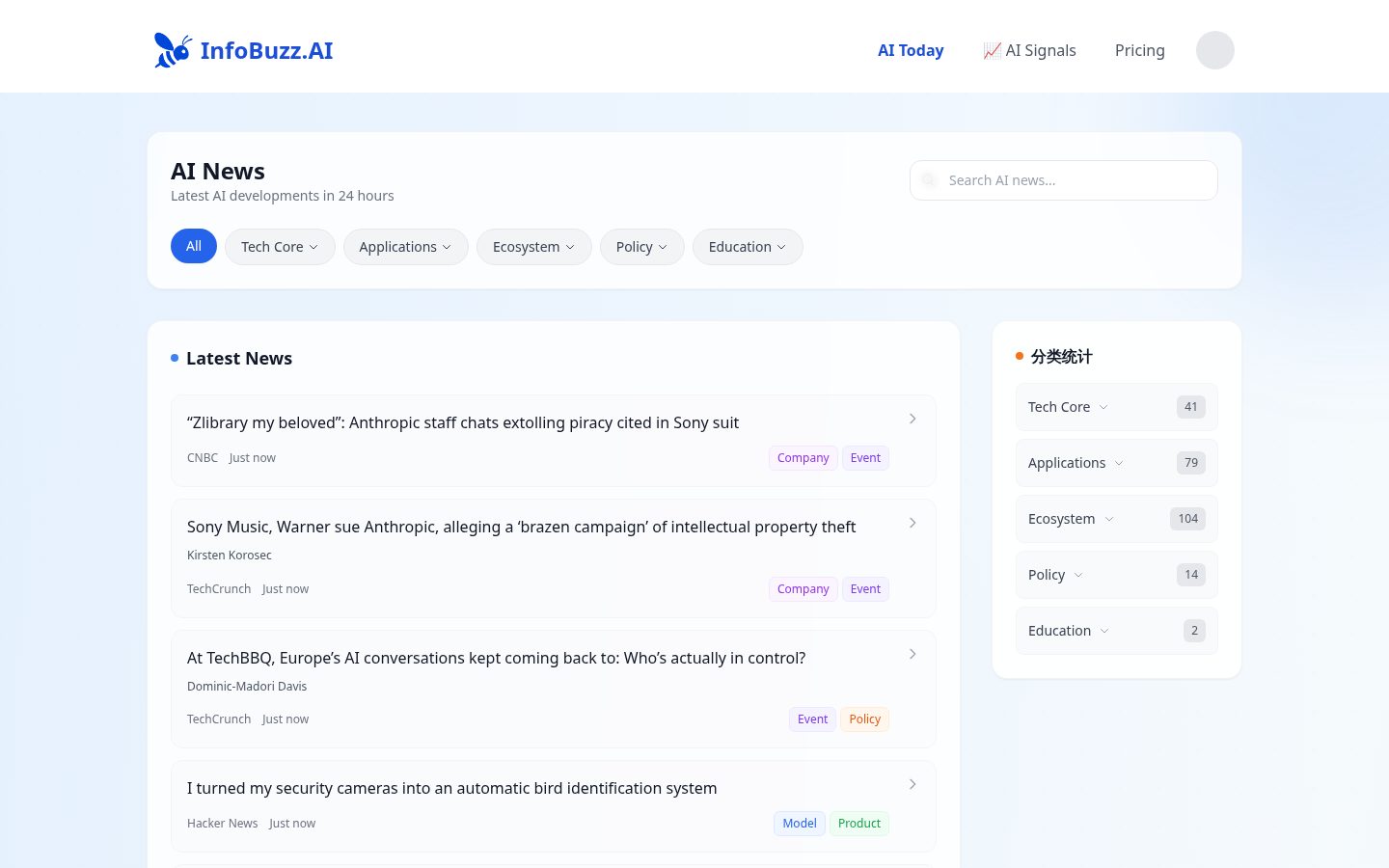Open the TechBBQ Europe's AI conversations headline

tap(496, 658)
